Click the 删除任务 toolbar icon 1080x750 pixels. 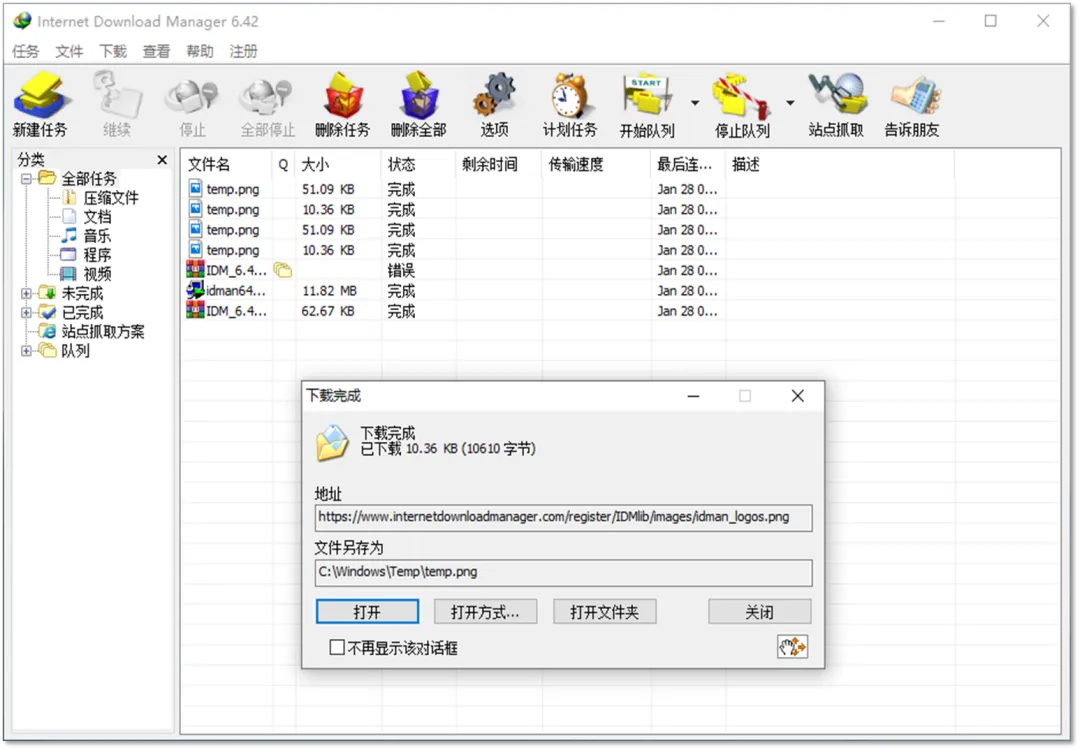pos(342,104)
